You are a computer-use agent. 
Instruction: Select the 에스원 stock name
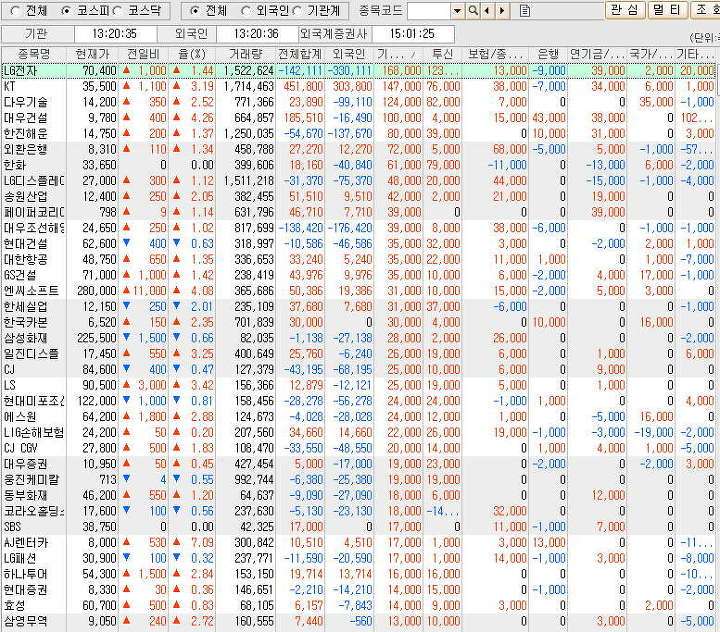(21, 417)
